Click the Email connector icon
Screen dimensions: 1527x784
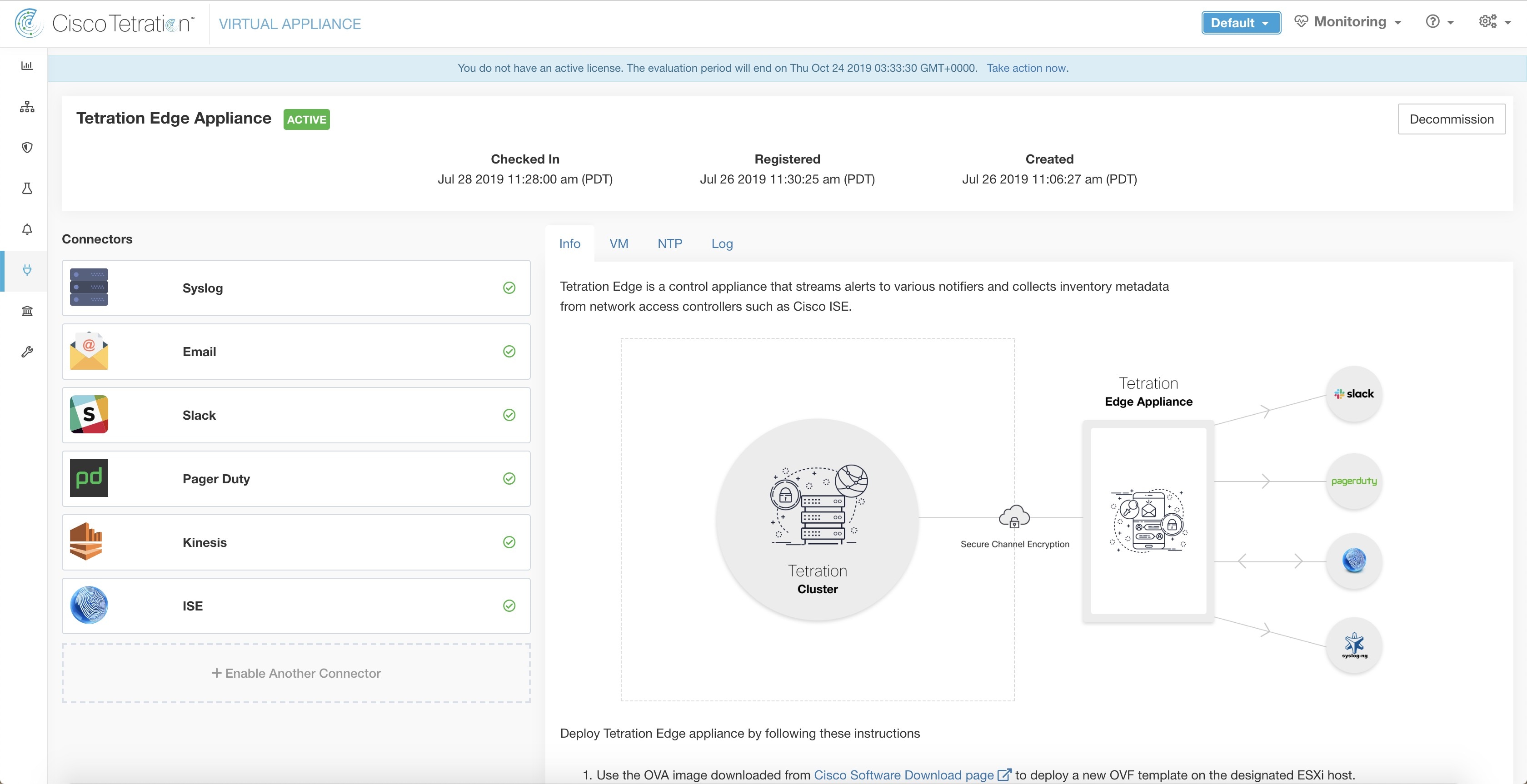88,351
